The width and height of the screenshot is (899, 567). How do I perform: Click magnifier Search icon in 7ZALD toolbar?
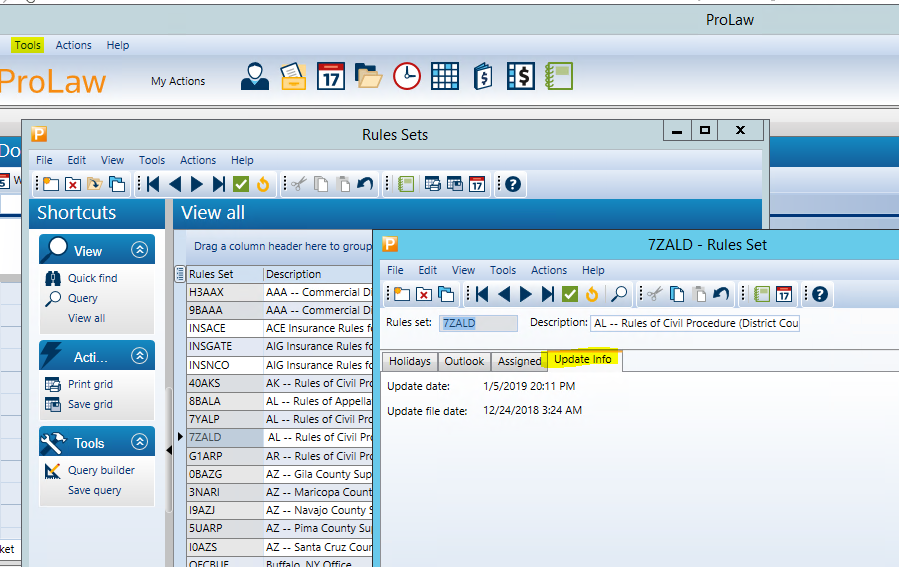pyautogui.click(x=619, y=294)
